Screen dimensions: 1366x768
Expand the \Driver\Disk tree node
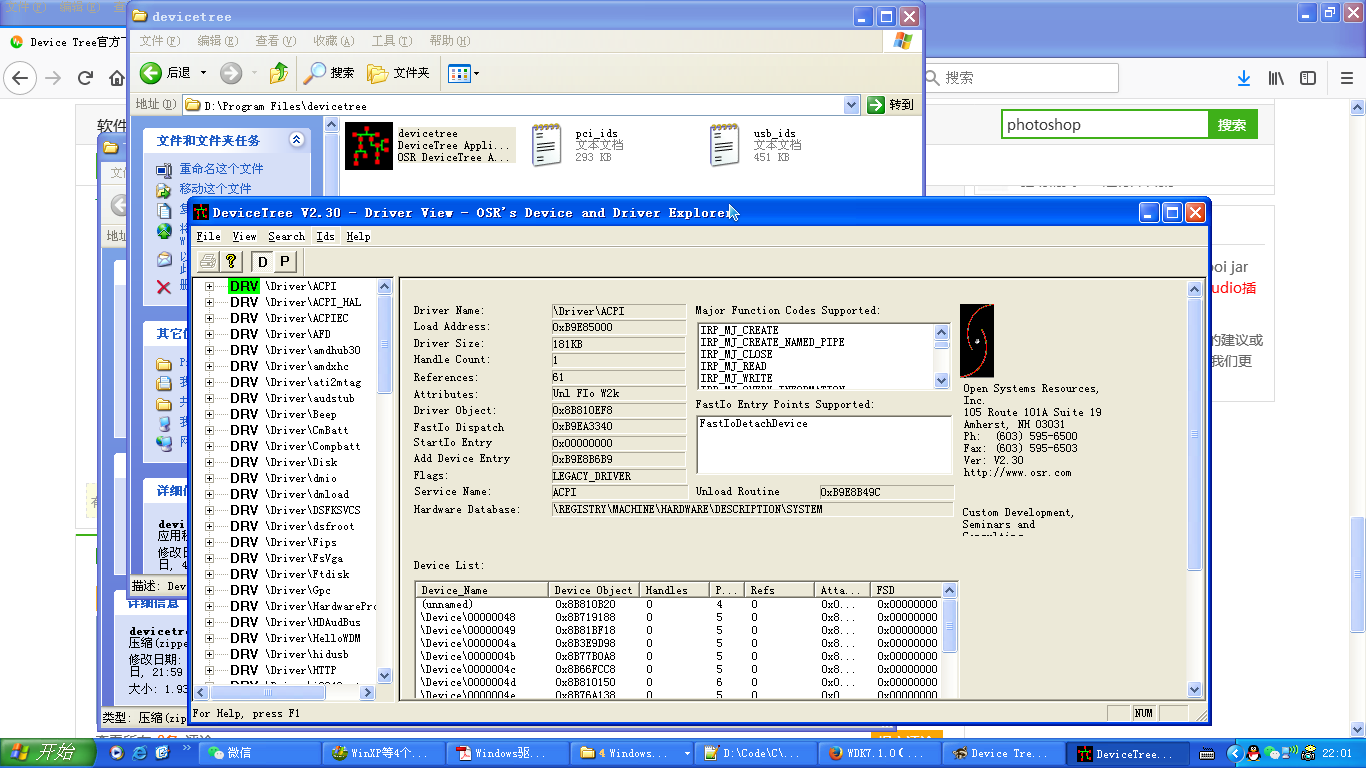click(x=210, y=462)
